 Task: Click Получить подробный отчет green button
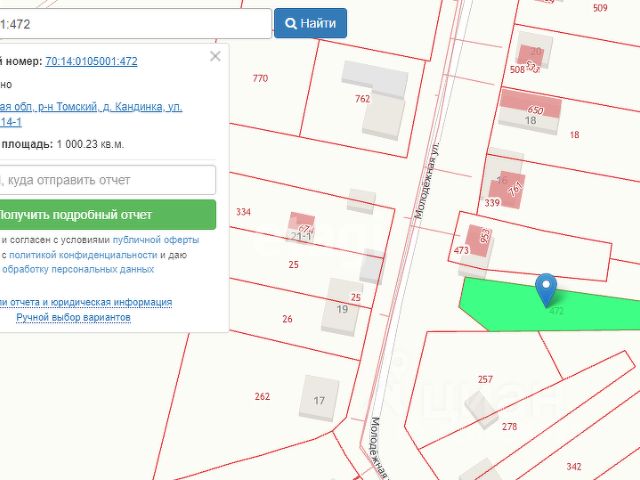point(107,215)
